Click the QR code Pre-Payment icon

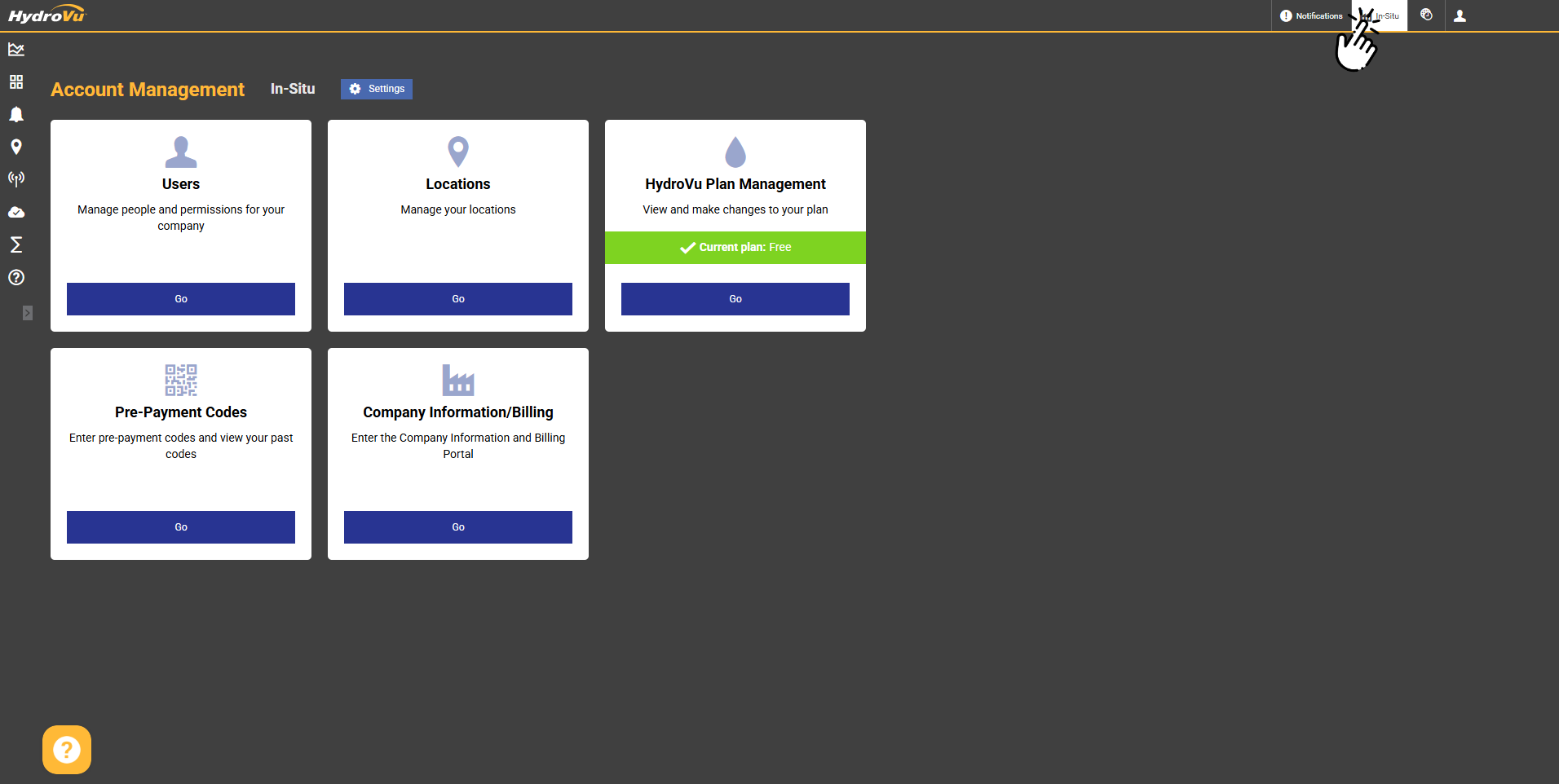(x=181, y=380)
